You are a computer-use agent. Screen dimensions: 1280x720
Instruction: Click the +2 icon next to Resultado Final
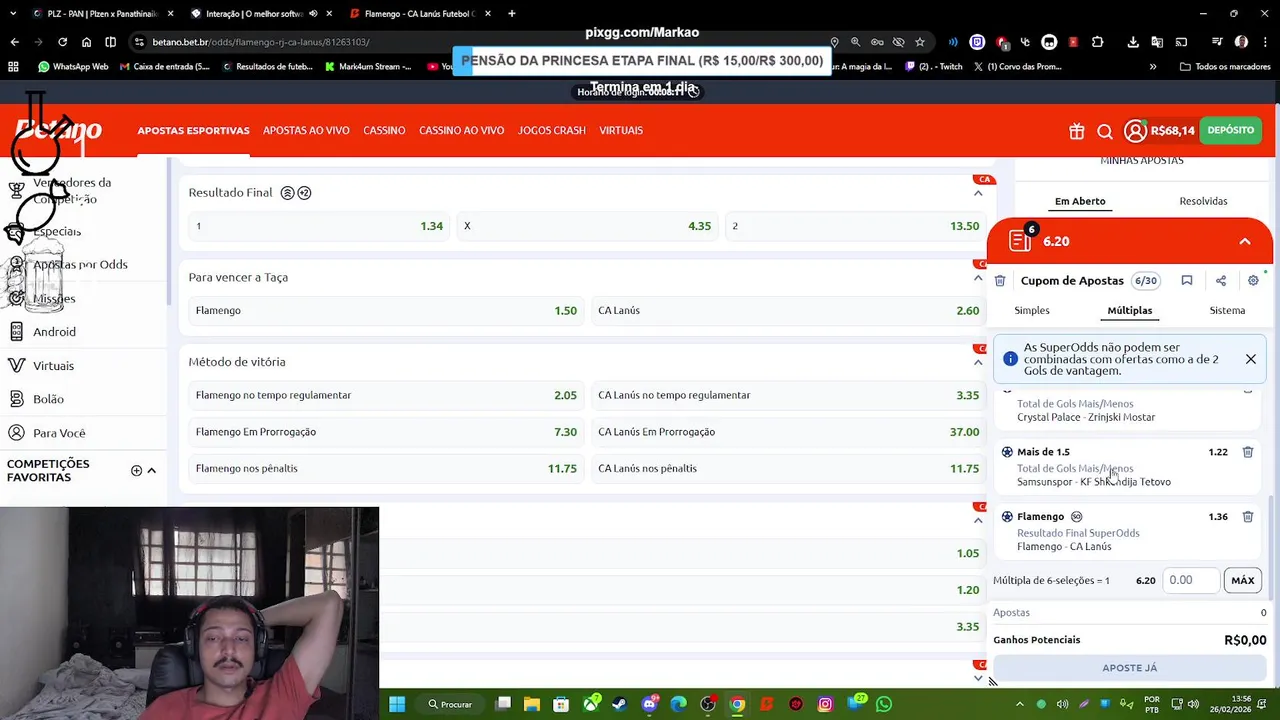tap(304, 193)
